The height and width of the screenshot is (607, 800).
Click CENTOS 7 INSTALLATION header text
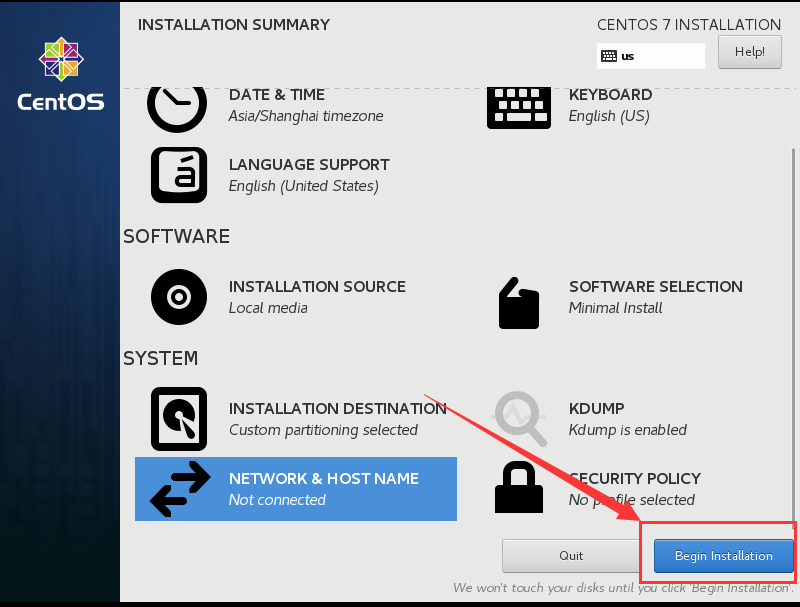point(689,25)
